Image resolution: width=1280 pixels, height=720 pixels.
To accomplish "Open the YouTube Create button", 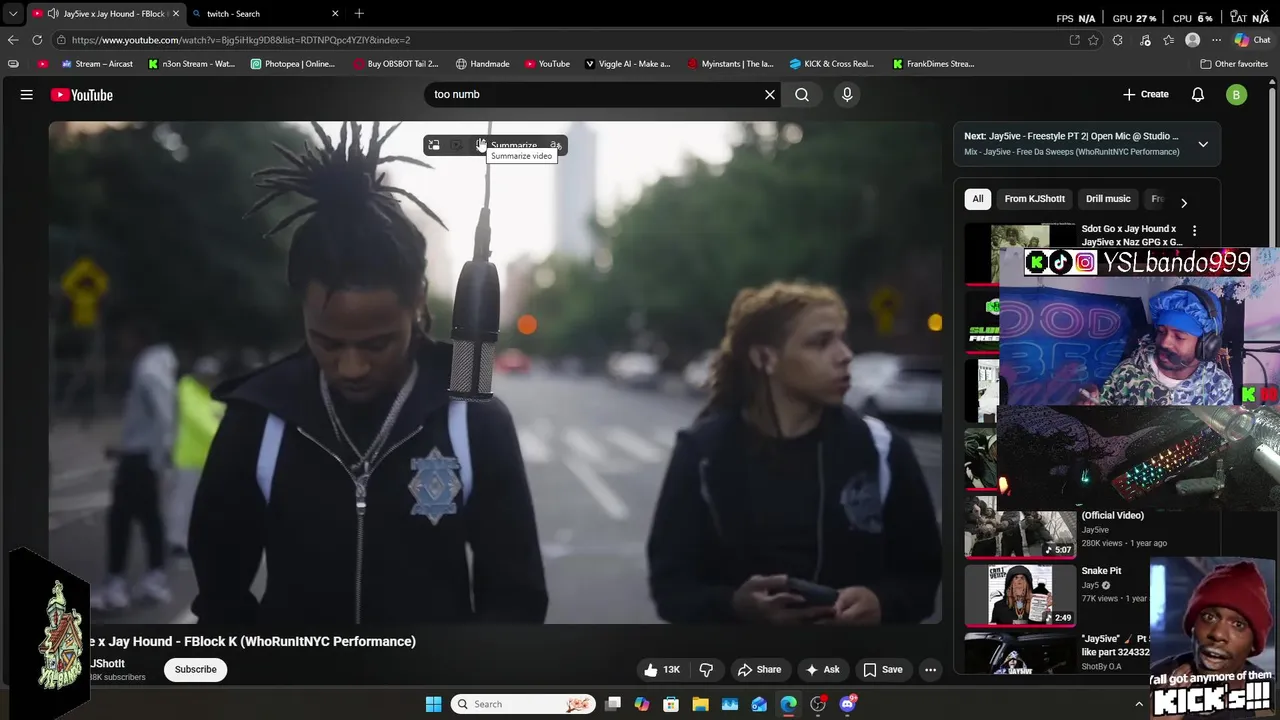I will 1146,94.
